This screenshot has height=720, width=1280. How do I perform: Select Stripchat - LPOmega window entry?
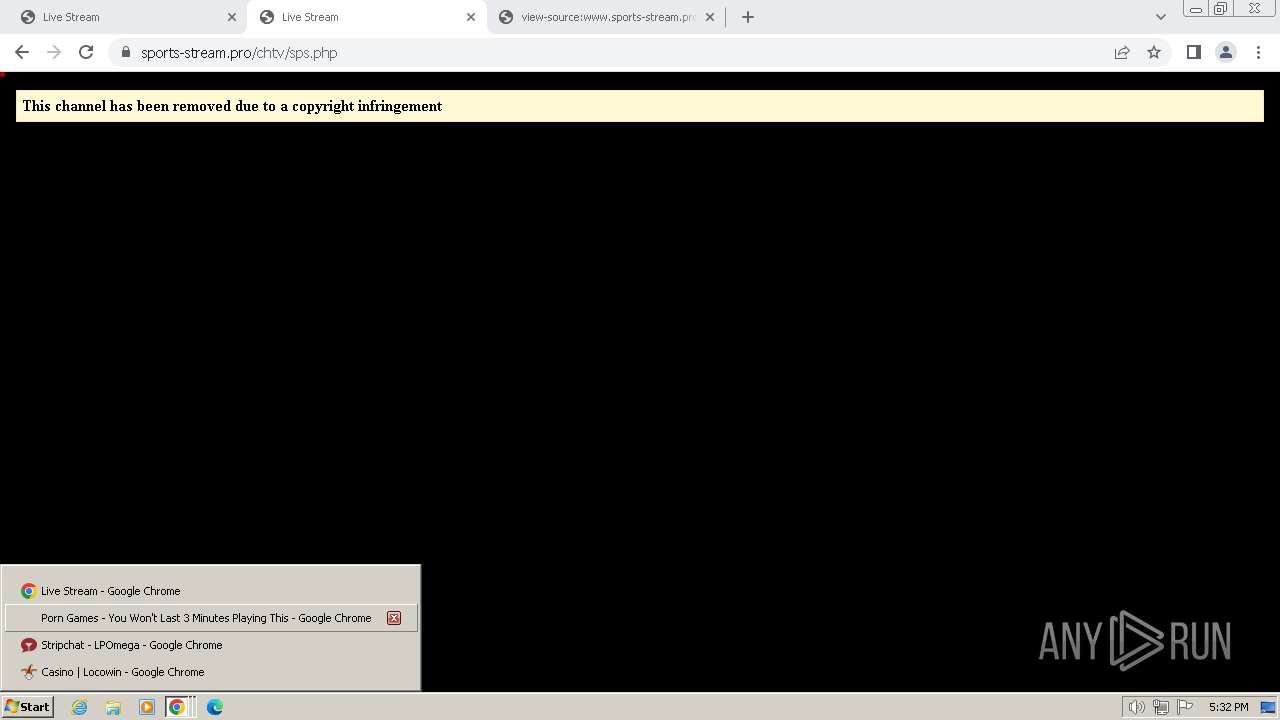click(211, 645)
